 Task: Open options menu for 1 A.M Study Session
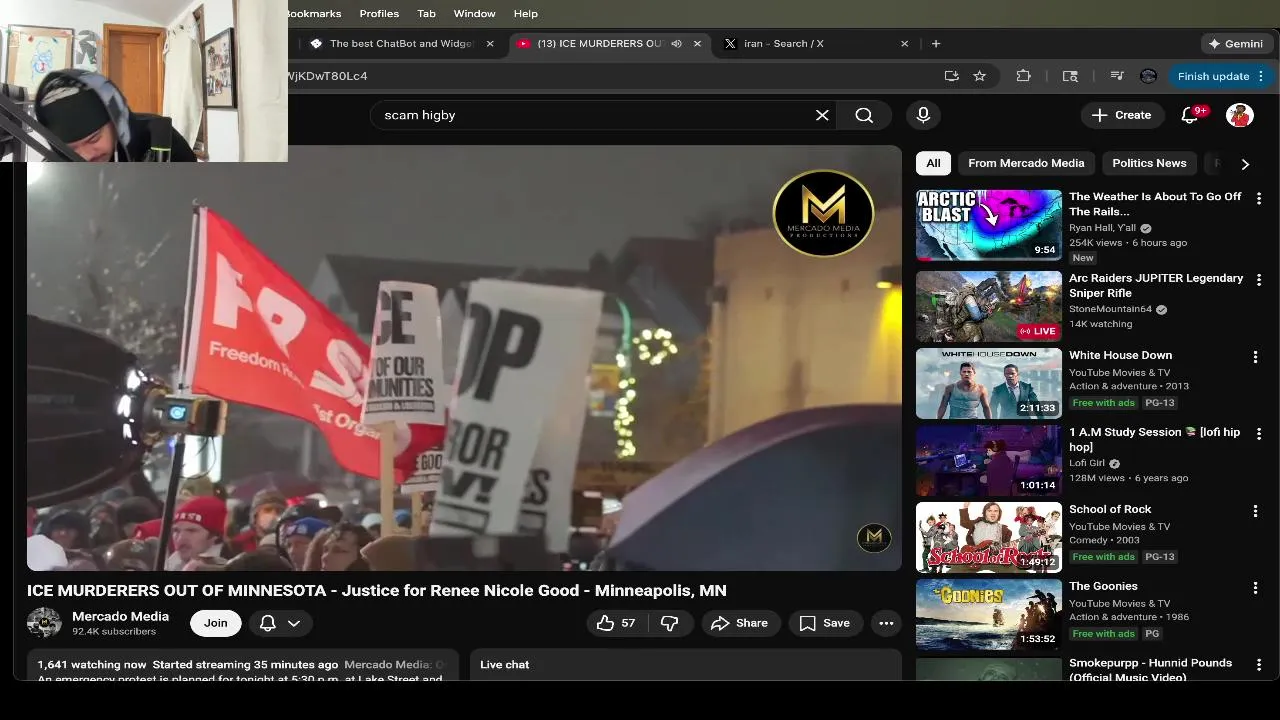[1258, 433]
